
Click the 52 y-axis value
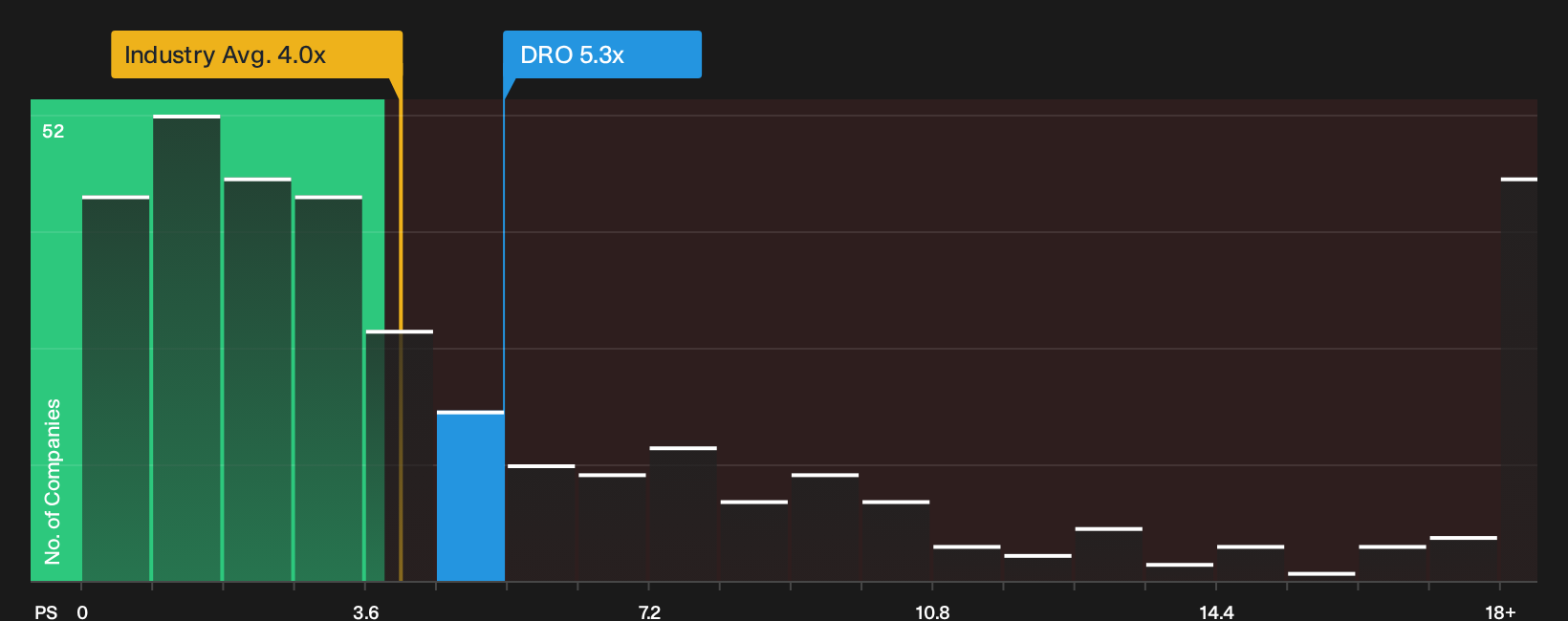tap(54, 131)
